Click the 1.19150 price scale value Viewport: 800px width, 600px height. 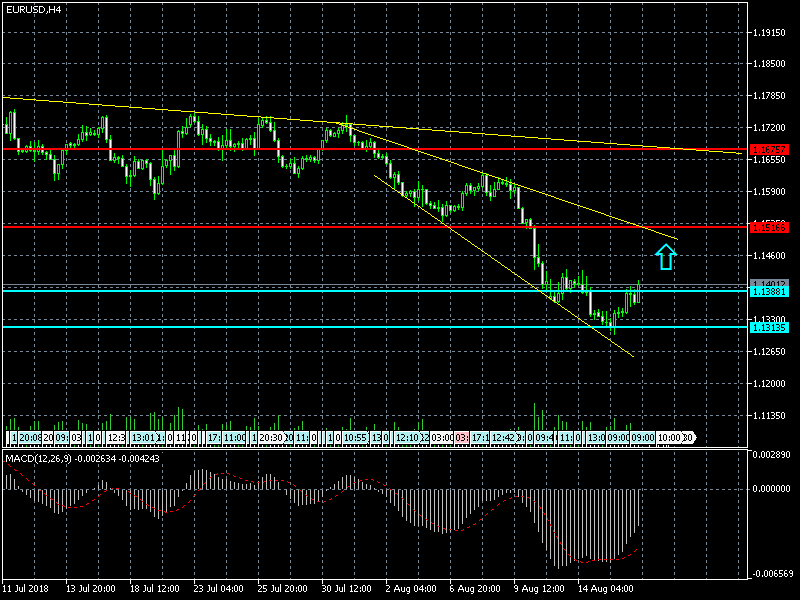[772, 33]
